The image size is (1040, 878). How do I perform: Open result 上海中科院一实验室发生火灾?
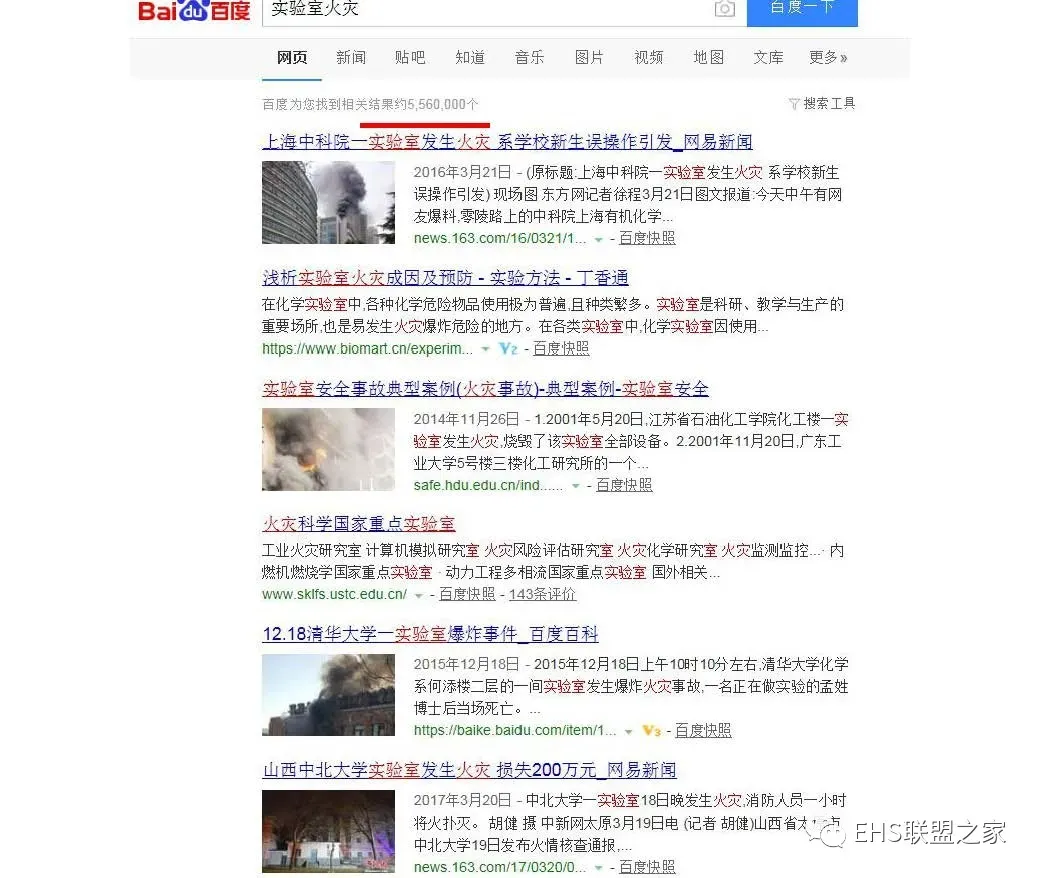[x=507, y=142]
